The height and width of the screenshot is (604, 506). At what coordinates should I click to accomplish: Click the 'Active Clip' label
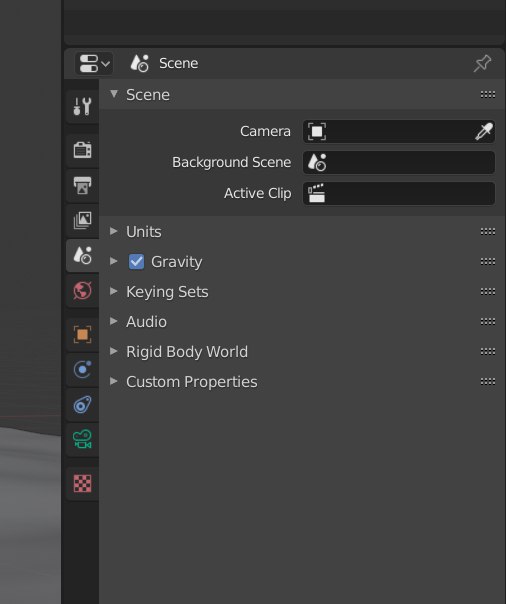coord(258,193)
